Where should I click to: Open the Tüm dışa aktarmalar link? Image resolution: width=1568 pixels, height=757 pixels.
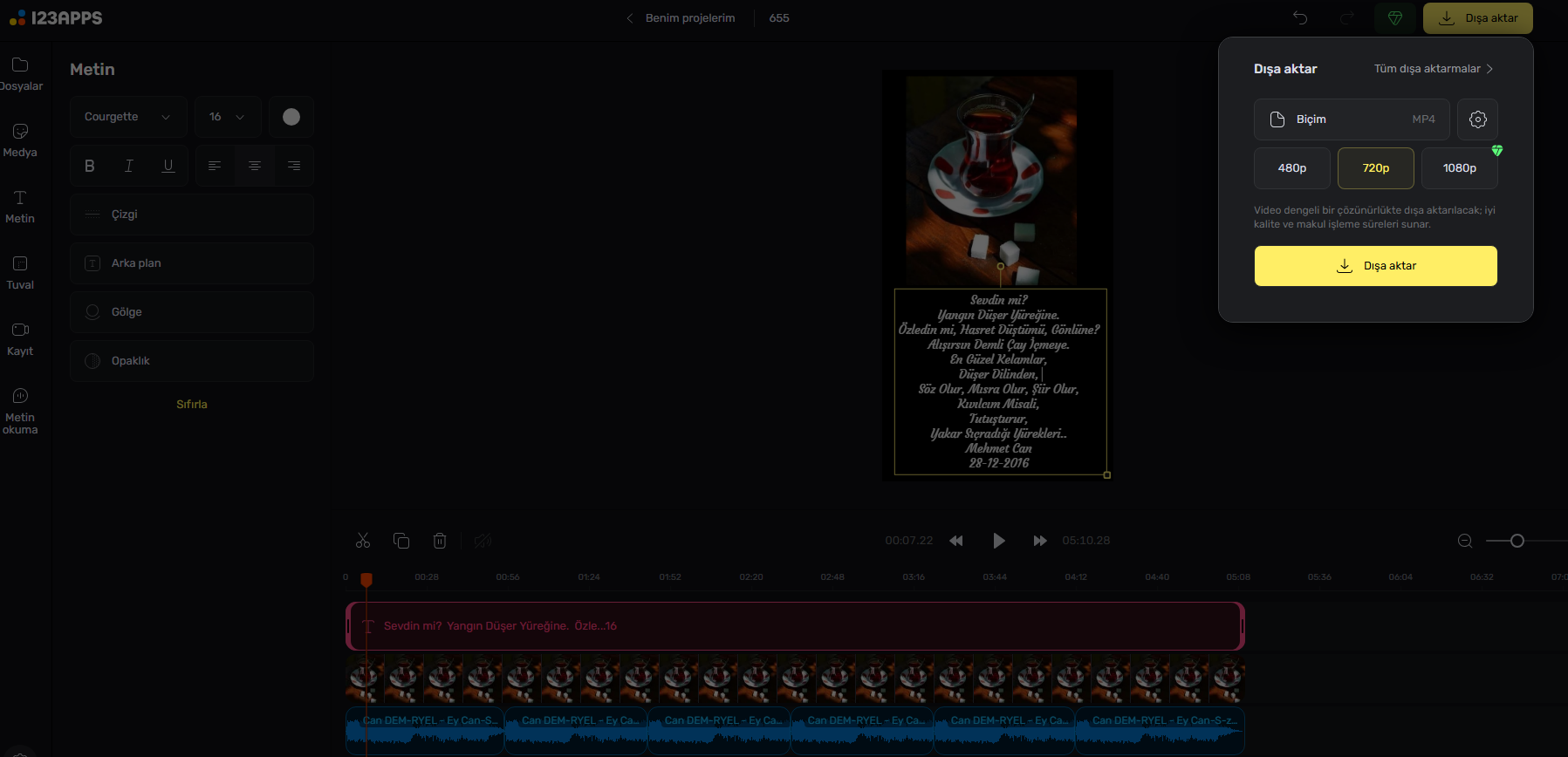click(1433, 69)
